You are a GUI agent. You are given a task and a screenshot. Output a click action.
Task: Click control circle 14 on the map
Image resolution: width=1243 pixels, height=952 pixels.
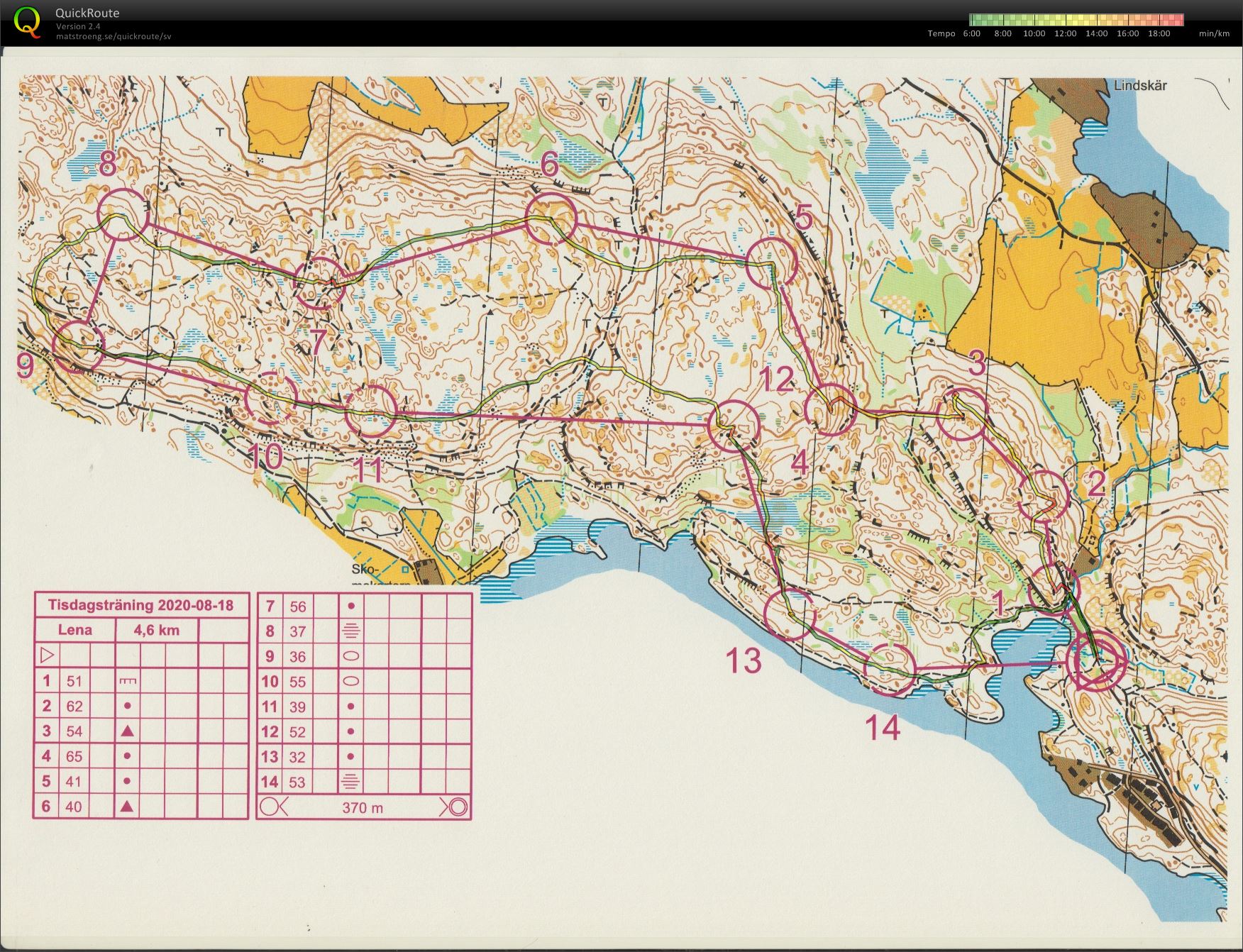[891, 669]
